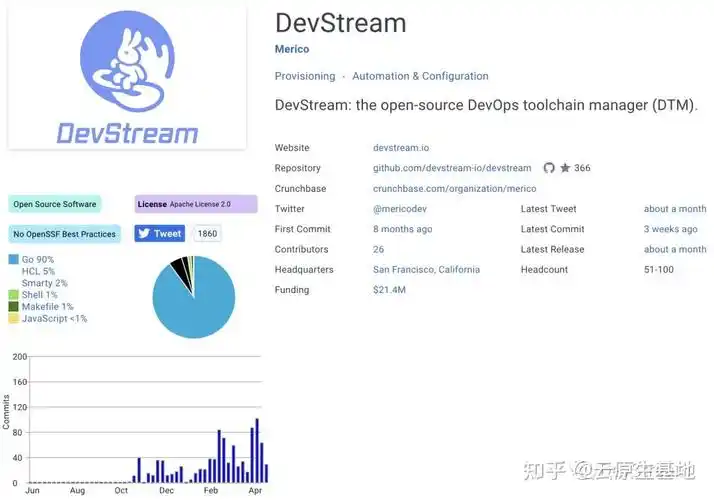Image resolution: width=714 pixels, height=500 pixels.
Task: Click the tweet count 1860
Action: (x=207, y=234)
